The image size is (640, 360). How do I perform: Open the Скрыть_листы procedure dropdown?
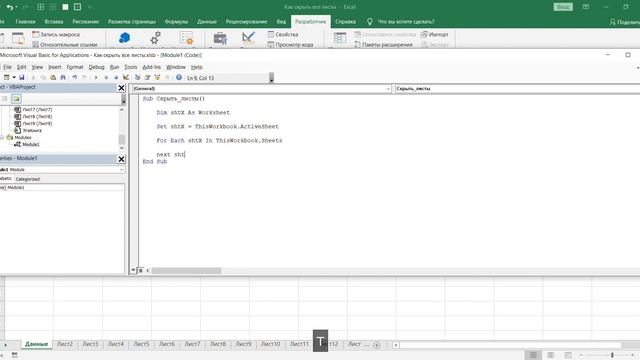517,89
